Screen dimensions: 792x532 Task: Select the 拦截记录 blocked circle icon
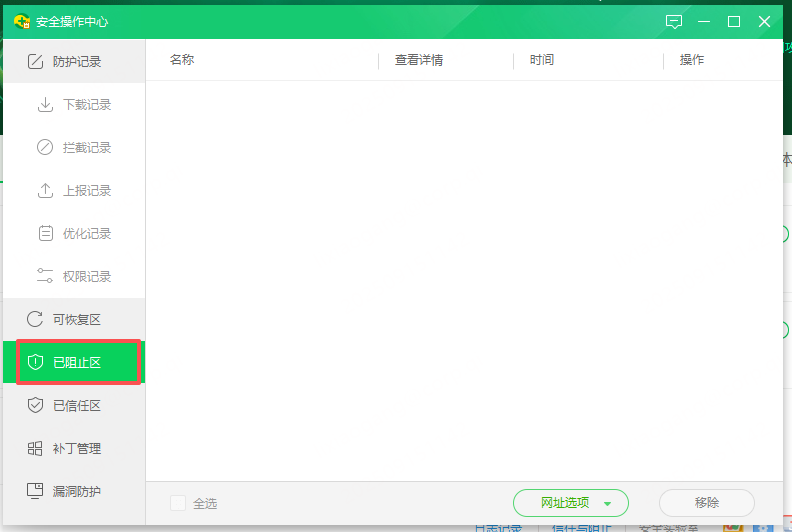(45, 148)
